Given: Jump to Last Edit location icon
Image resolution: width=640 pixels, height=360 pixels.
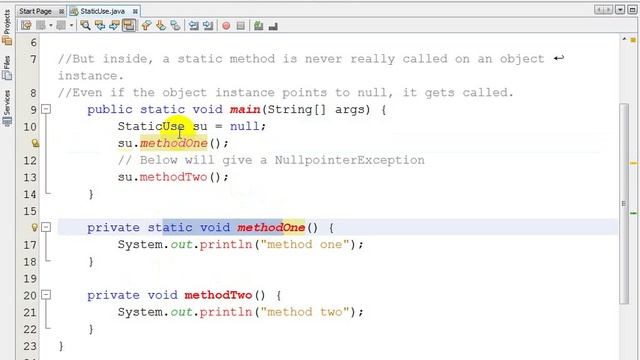Looking at the screenshot, I should tap(26, 26).
